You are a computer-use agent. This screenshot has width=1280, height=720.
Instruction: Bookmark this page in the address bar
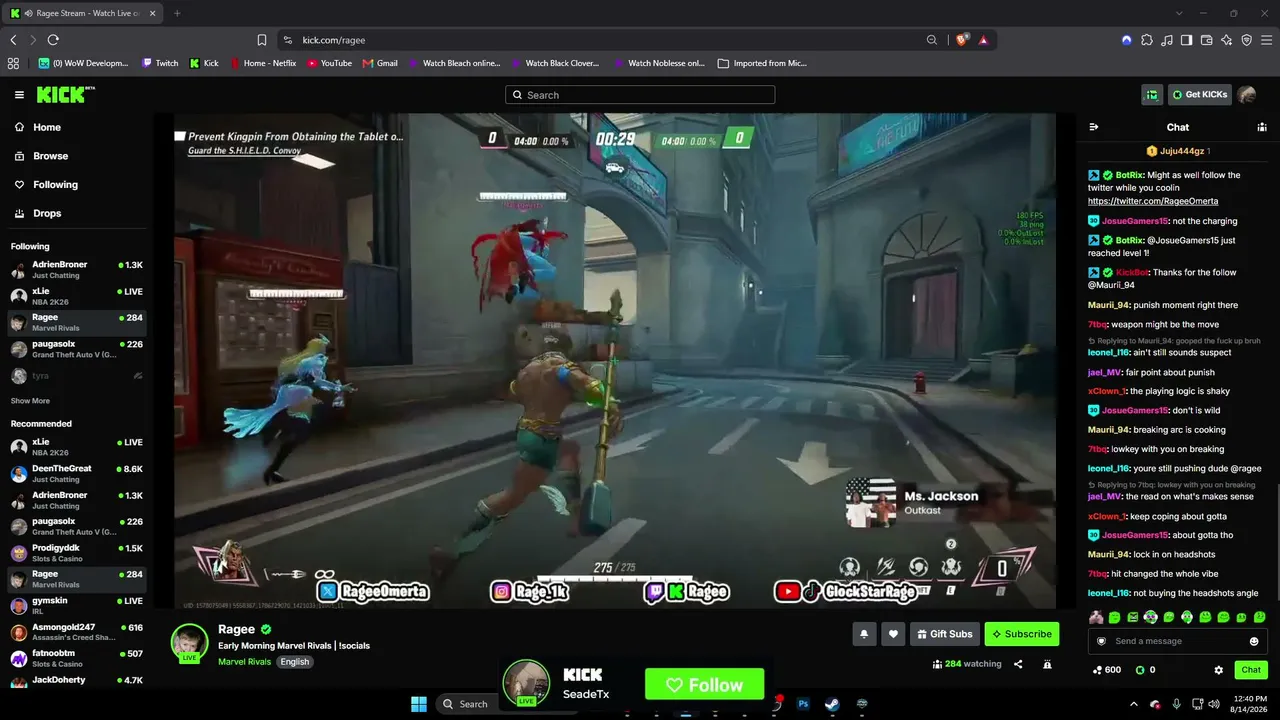point(262,40)
